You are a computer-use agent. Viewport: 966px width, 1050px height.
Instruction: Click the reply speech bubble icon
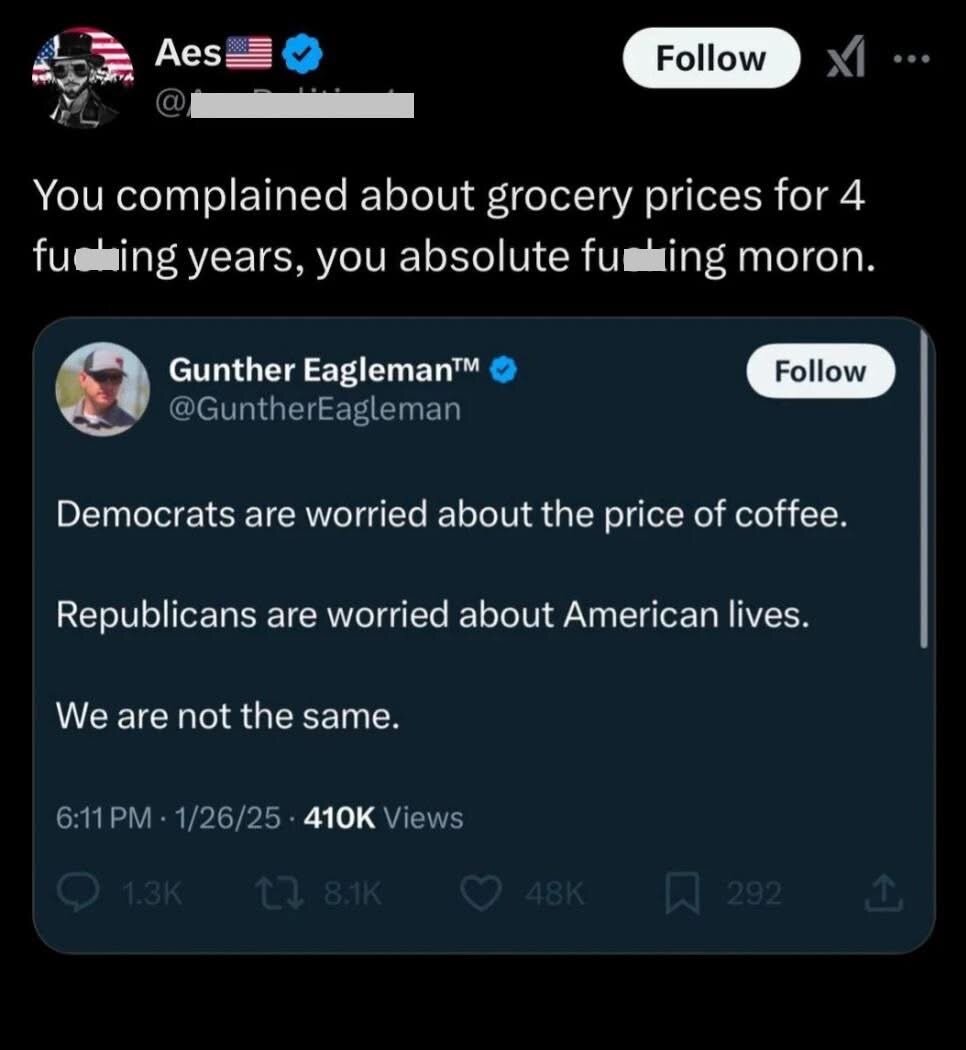pos(77,893)
